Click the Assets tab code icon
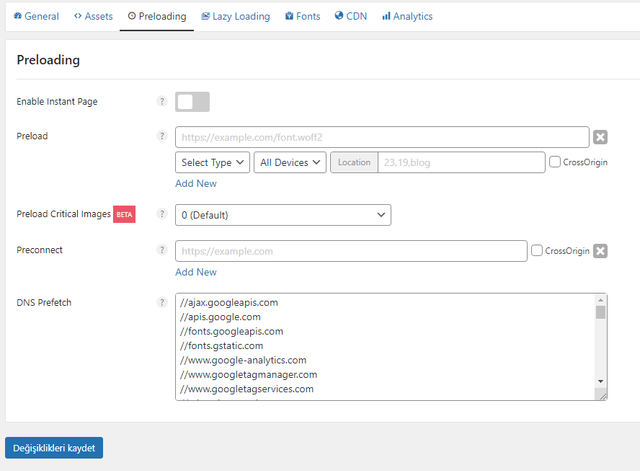 (78, 16)
